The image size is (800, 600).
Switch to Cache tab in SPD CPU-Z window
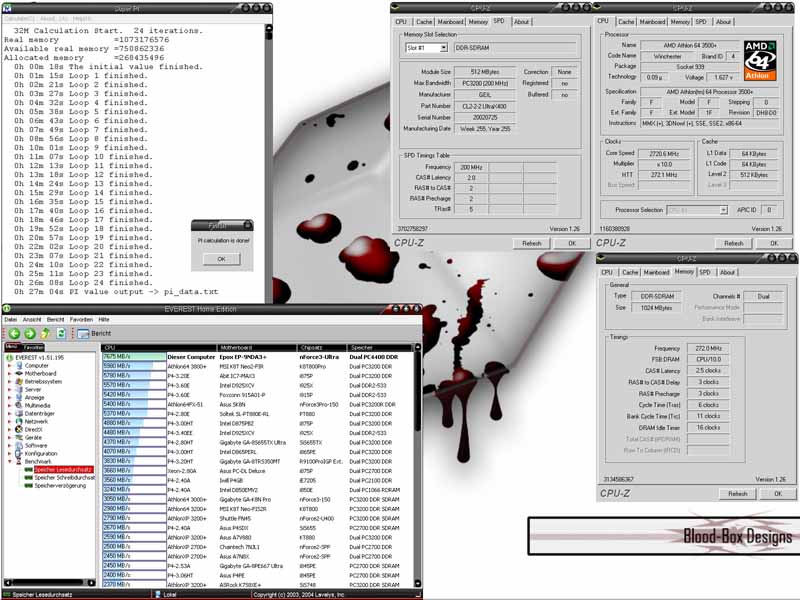[x=423, y=22]
